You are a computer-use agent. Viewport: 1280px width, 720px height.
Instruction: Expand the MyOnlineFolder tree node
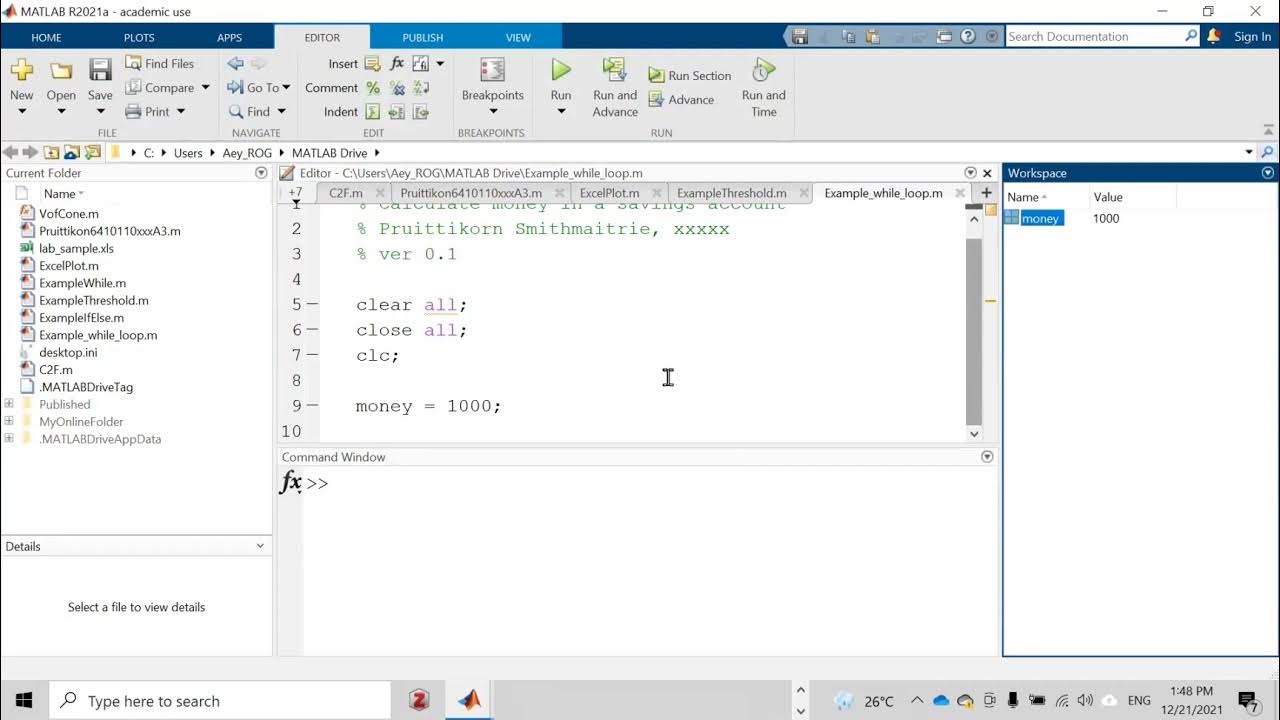9,421
